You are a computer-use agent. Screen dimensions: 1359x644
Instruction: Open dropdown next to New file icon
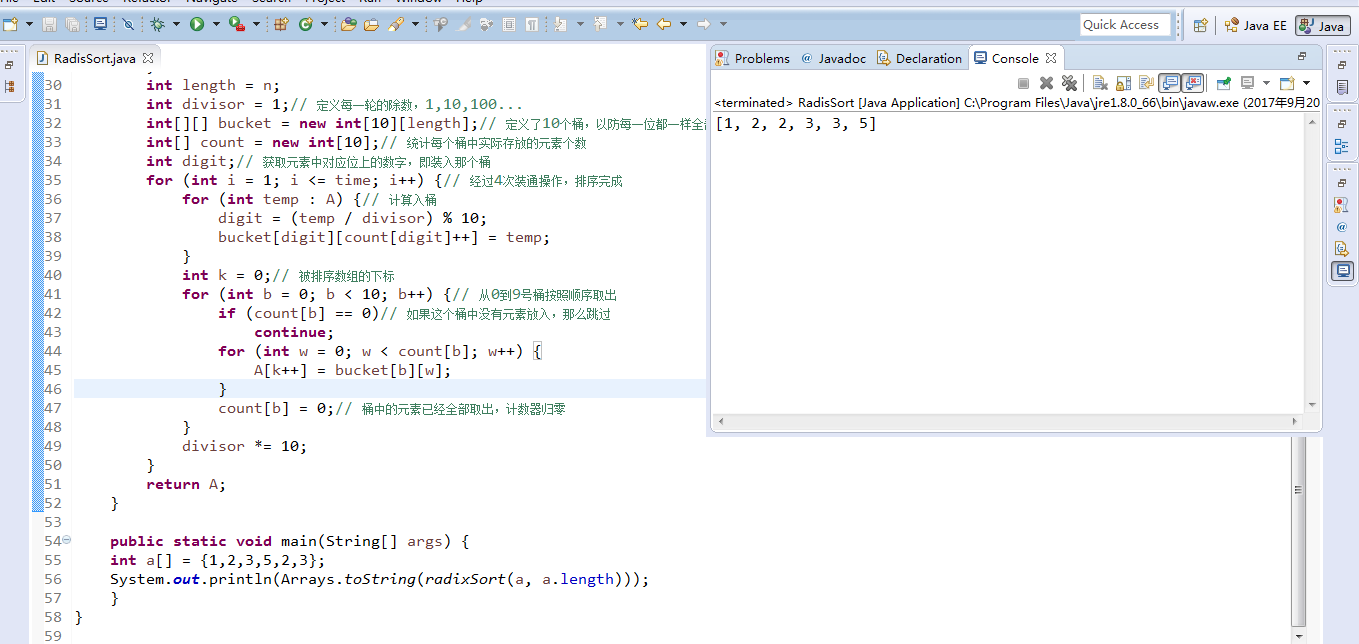coord(29,24)
